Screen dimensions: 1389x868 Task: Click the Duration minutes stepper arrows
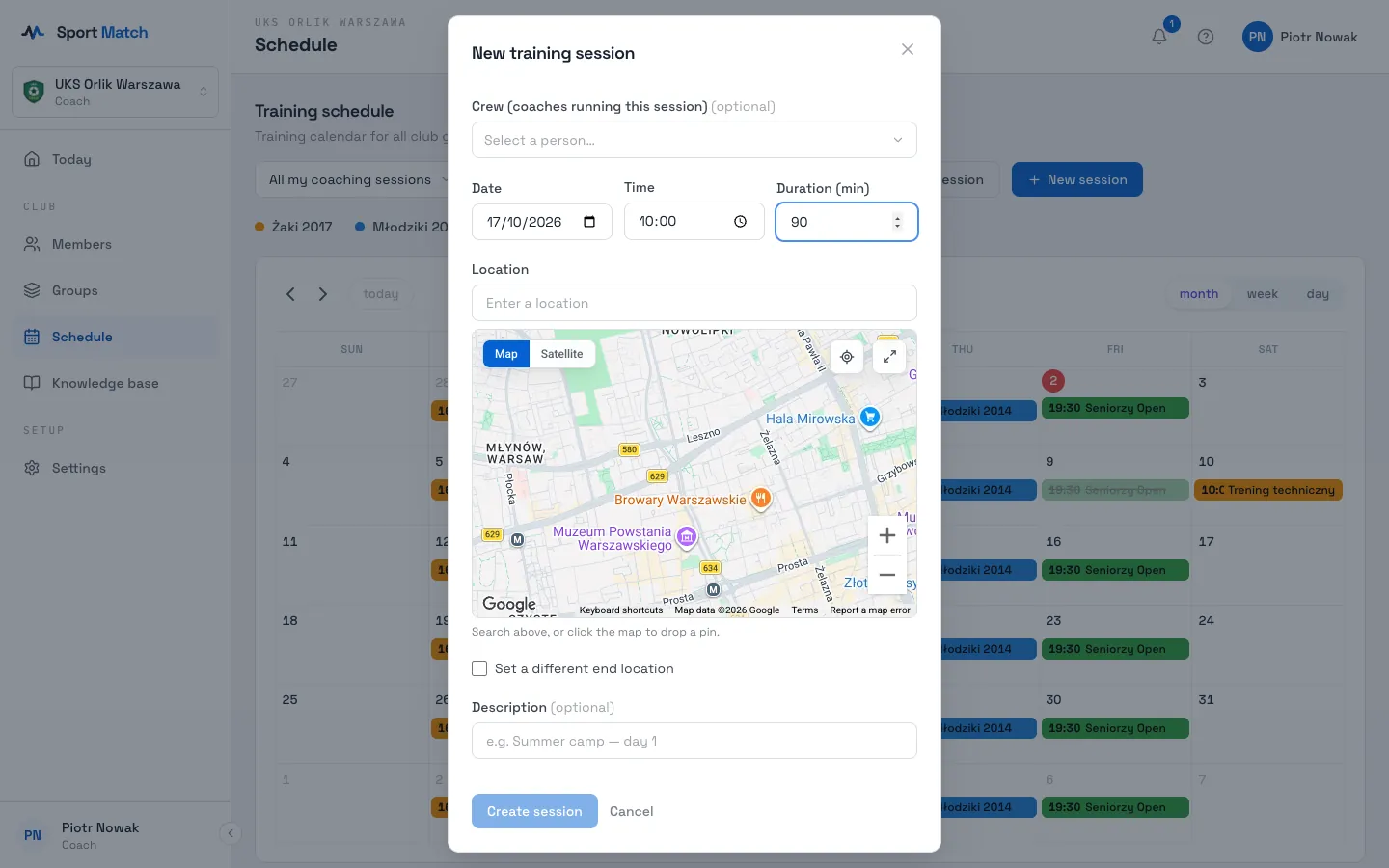897,222
